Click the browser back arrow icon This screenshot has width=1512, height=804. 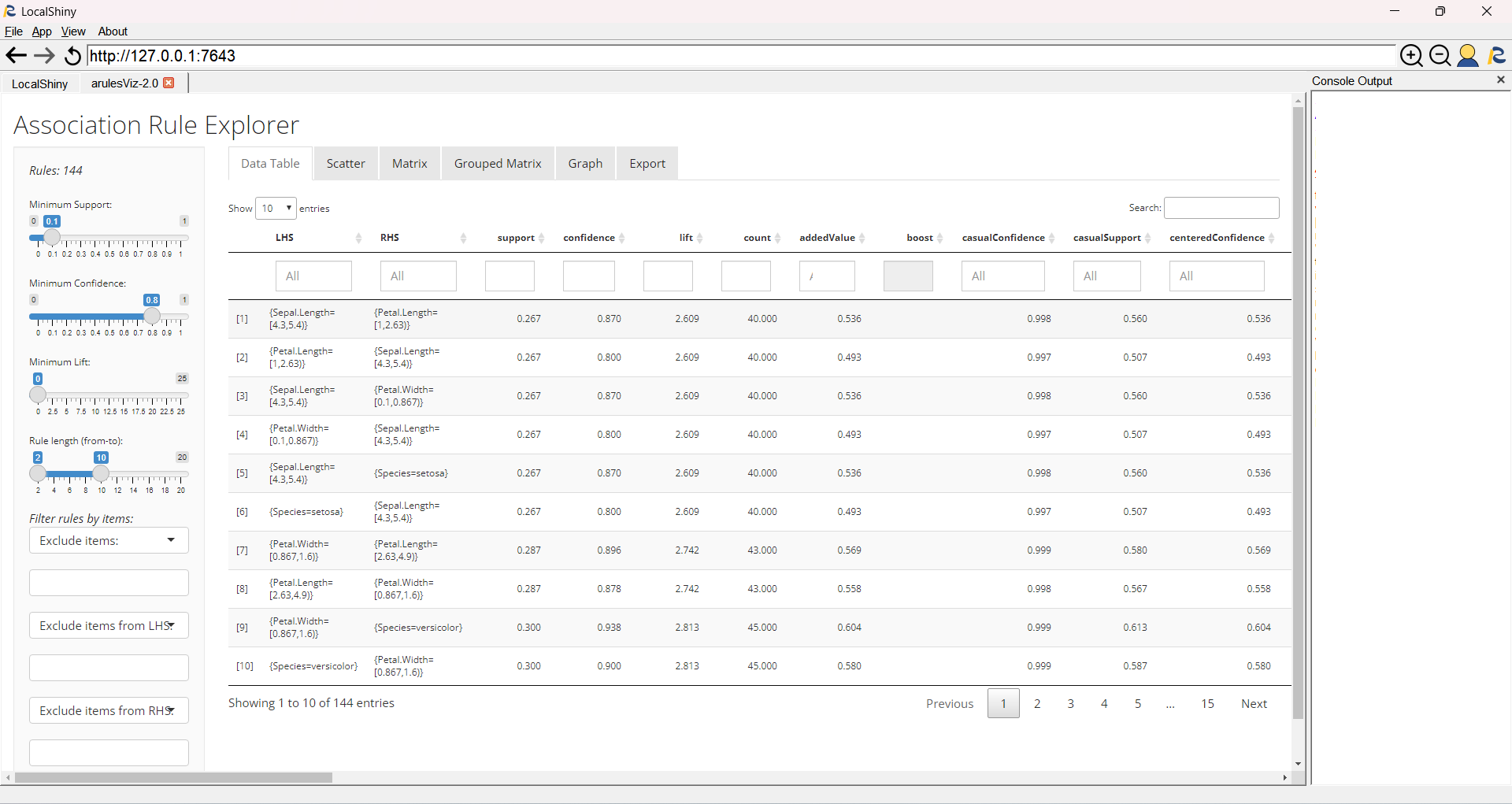pyautogui.click(x=16, y=55)
